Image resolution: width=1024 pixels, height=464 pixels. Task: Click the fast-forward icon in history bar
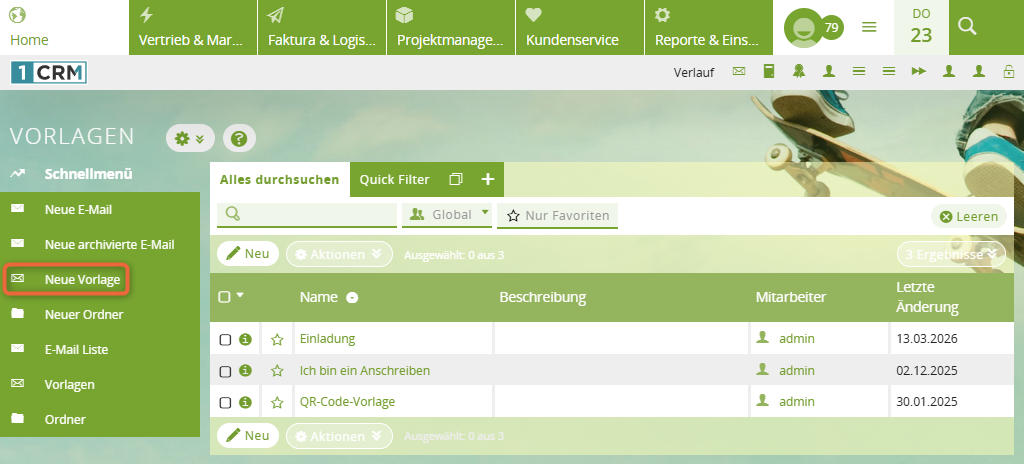click(x=918, y=71)
